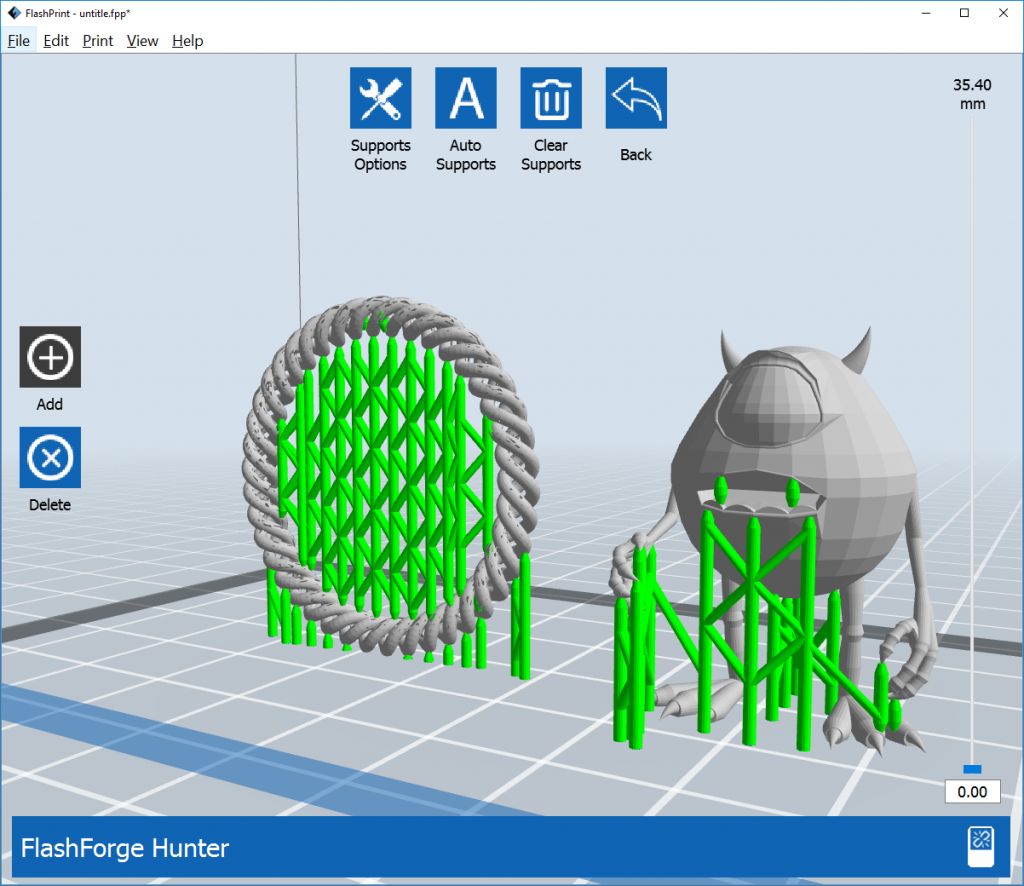Click the 35.40 mm height label
1024x886 pixels.
[x=972, y=94]
